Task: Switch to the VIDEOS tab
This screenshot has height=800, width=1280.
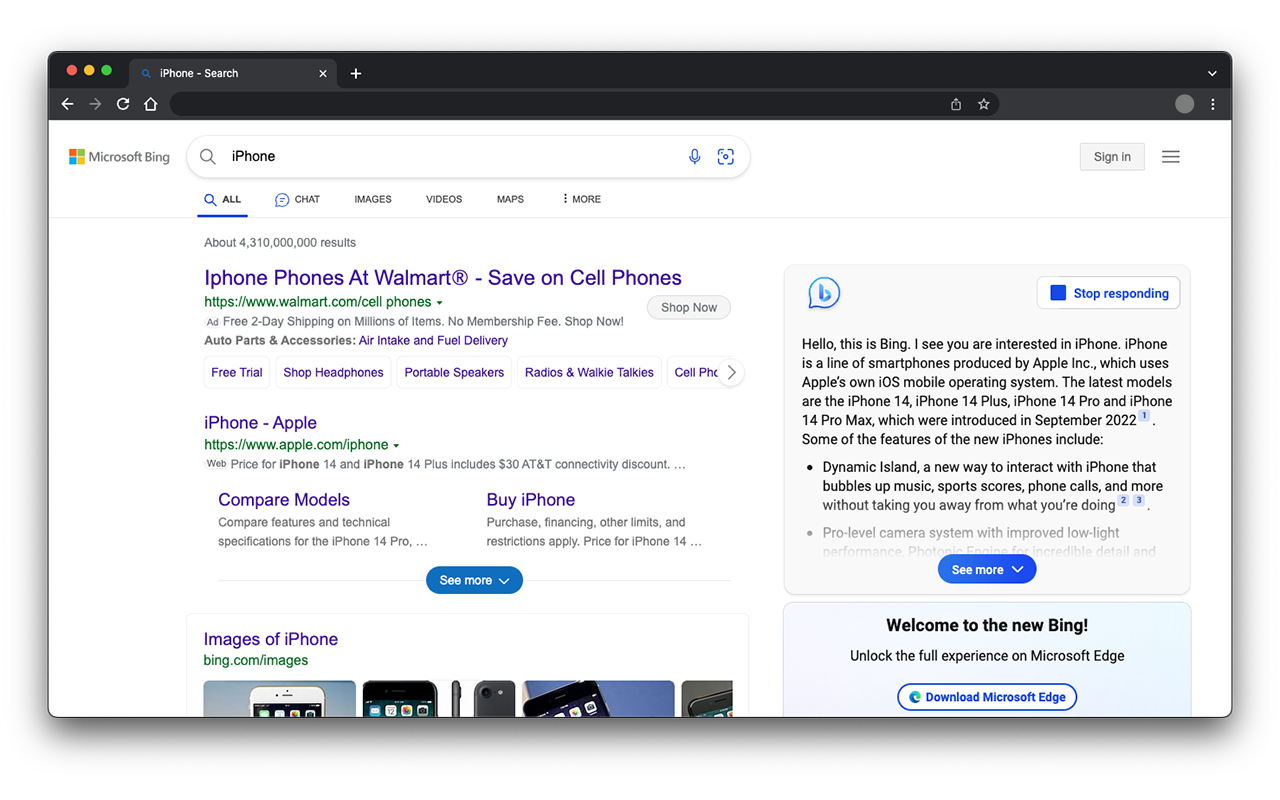Action: pyautogui.click(x=443, y=199)
